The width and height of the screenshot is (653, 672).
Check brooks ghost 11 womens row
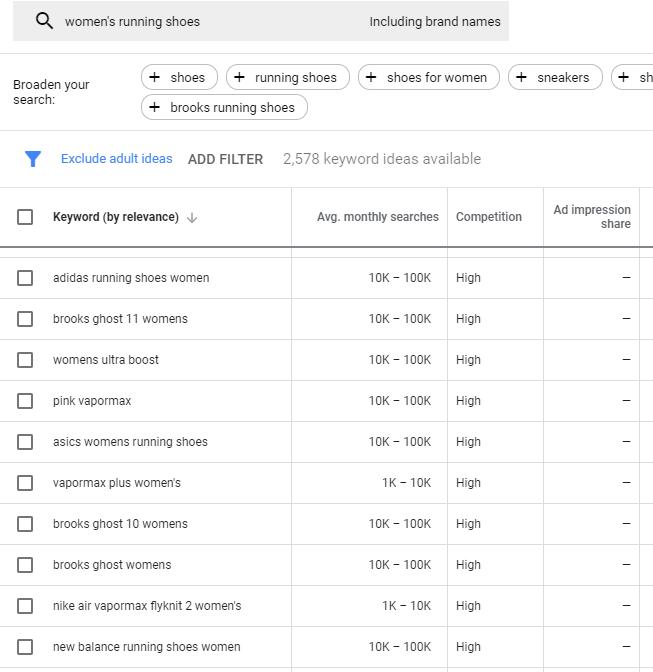[25, 319]
